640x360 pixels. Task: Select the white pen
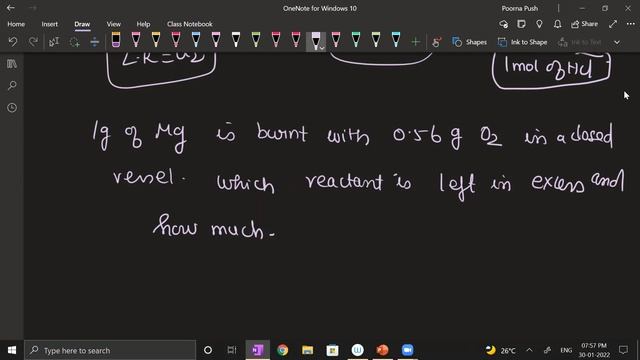pyautogui.click(x=236, y=40)
